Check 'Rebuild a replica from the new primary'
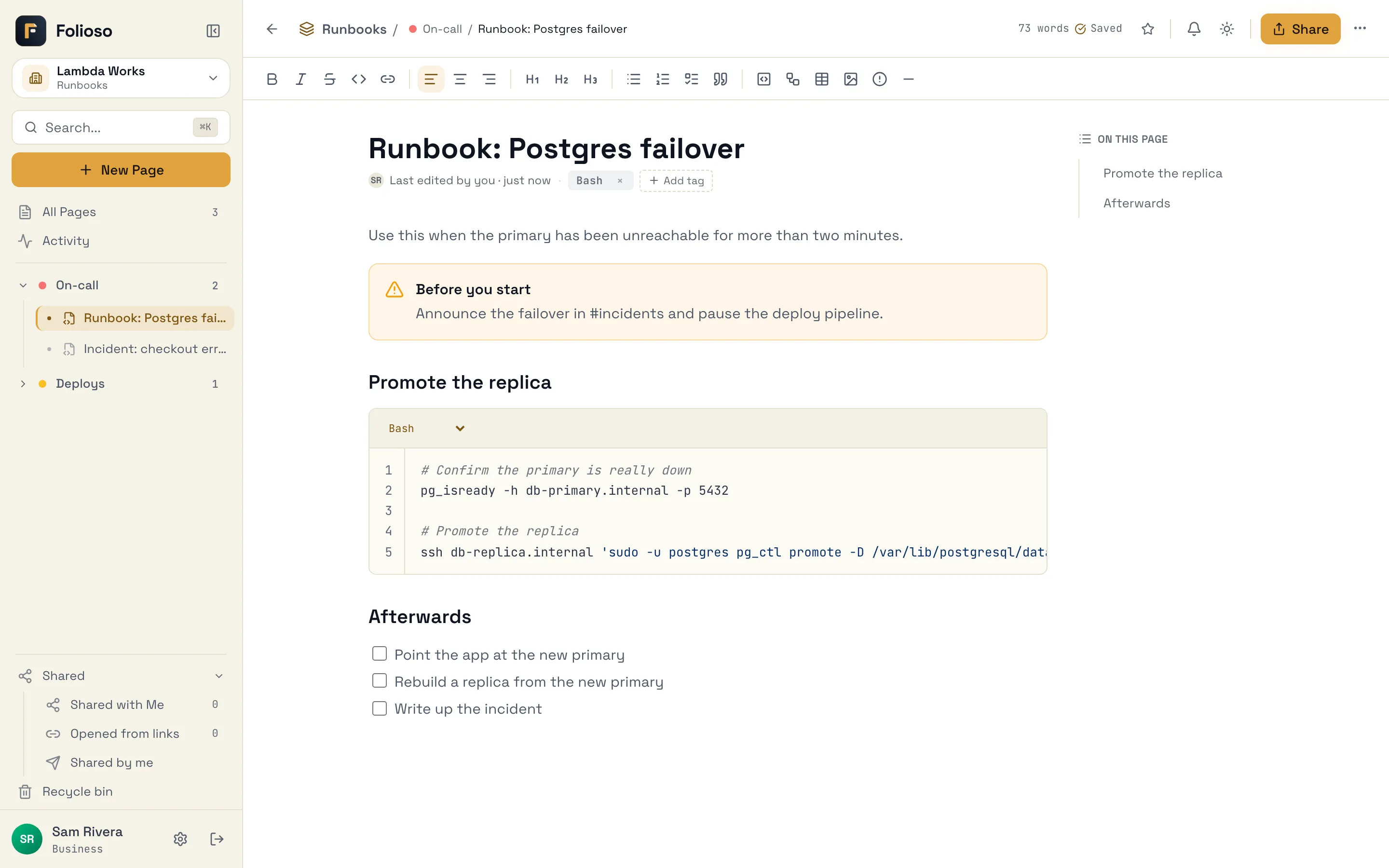Image resolution: width=1389 pixels, height=868 pixels. coord(380,681)
